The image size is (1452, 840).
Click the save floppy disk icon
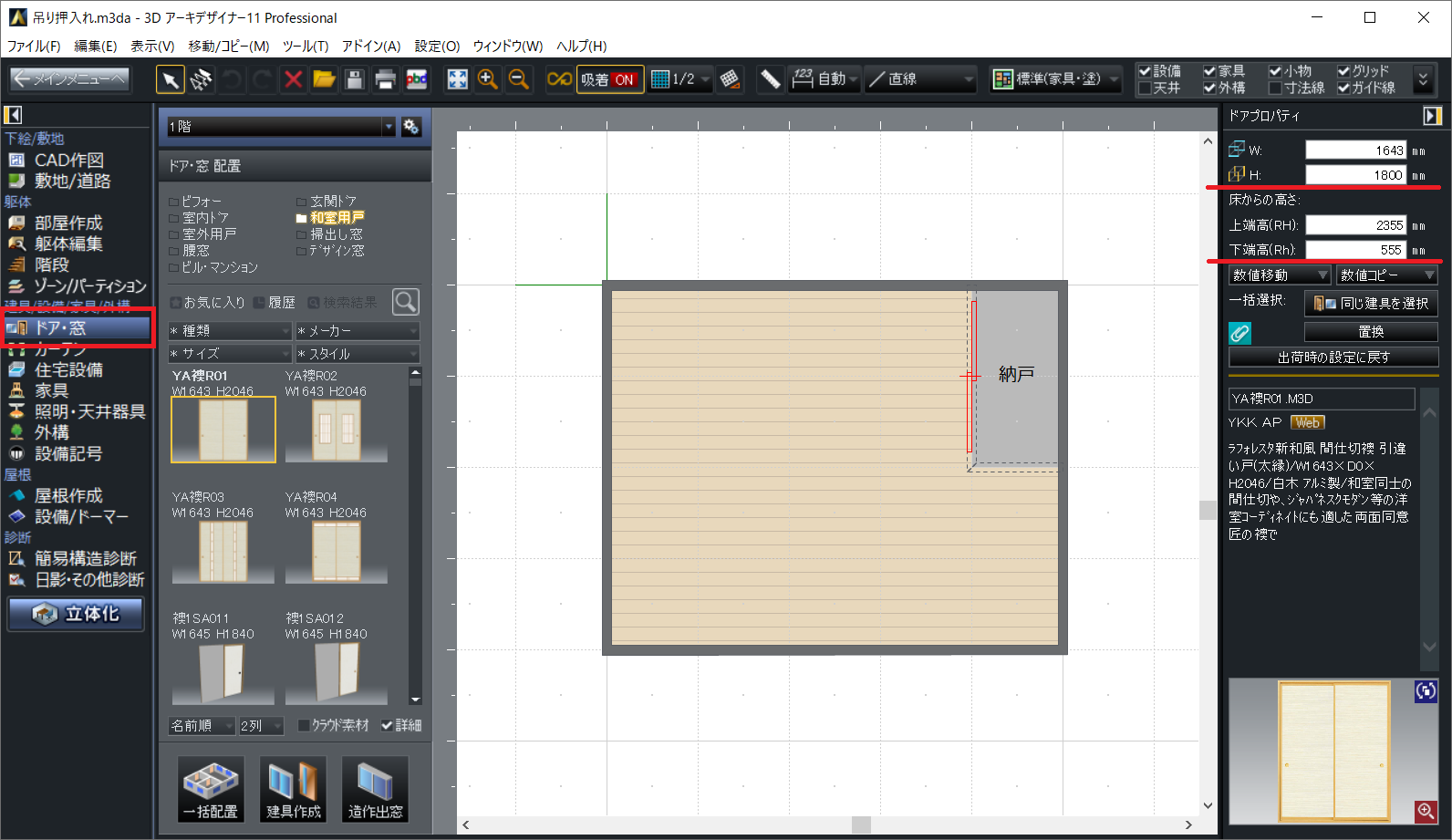[355, 80]
